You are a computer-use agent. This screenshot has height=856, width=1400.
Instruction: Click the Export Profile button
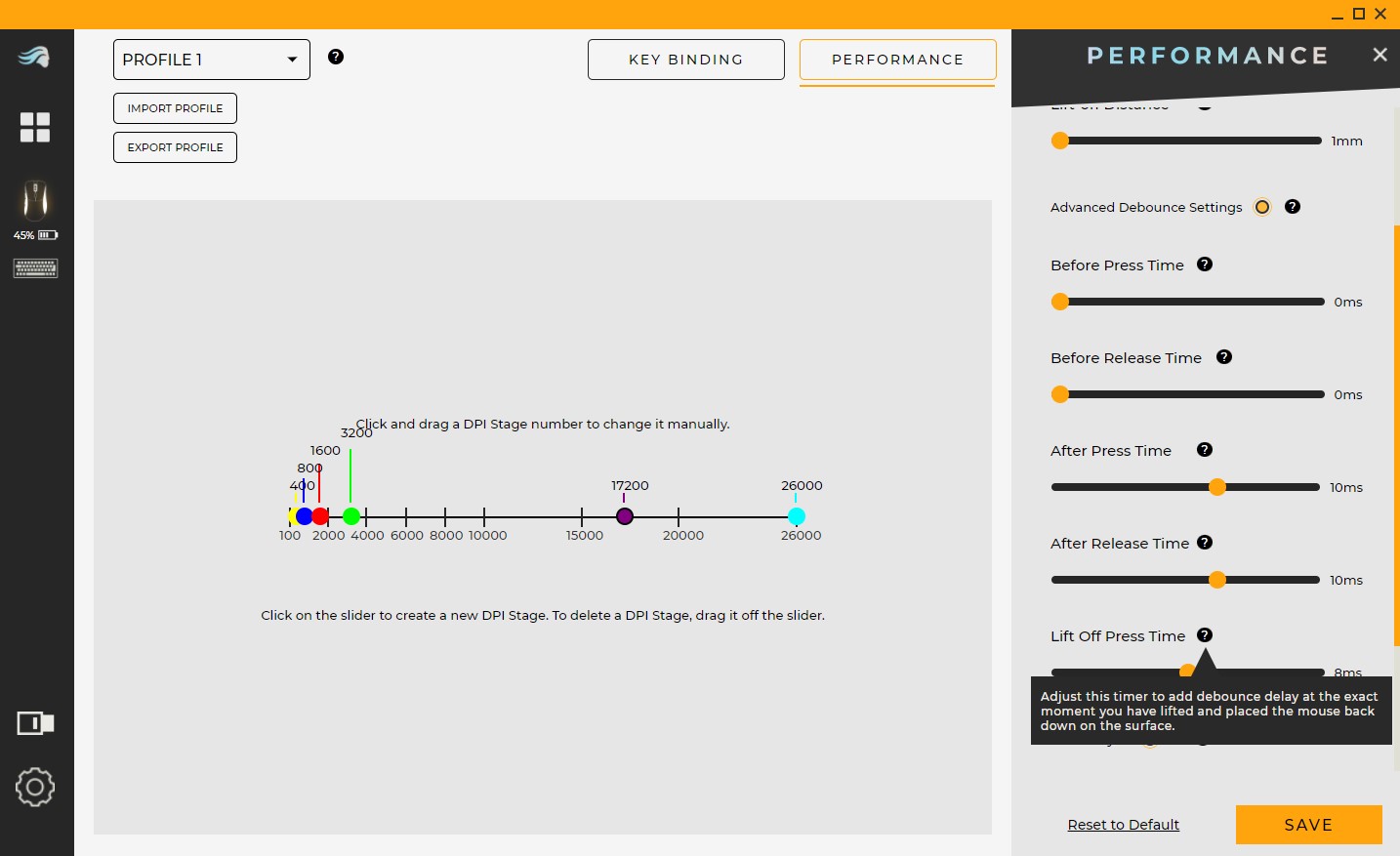pos(175,147)
